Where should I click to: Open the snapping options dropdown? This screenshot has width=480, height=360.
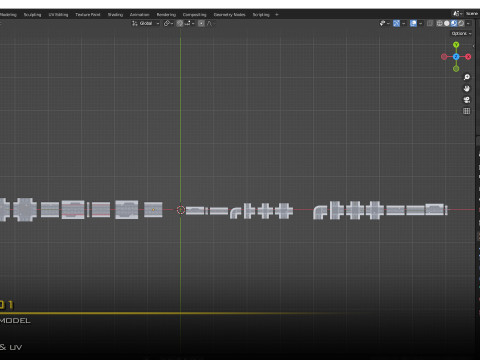coord(189,23)
